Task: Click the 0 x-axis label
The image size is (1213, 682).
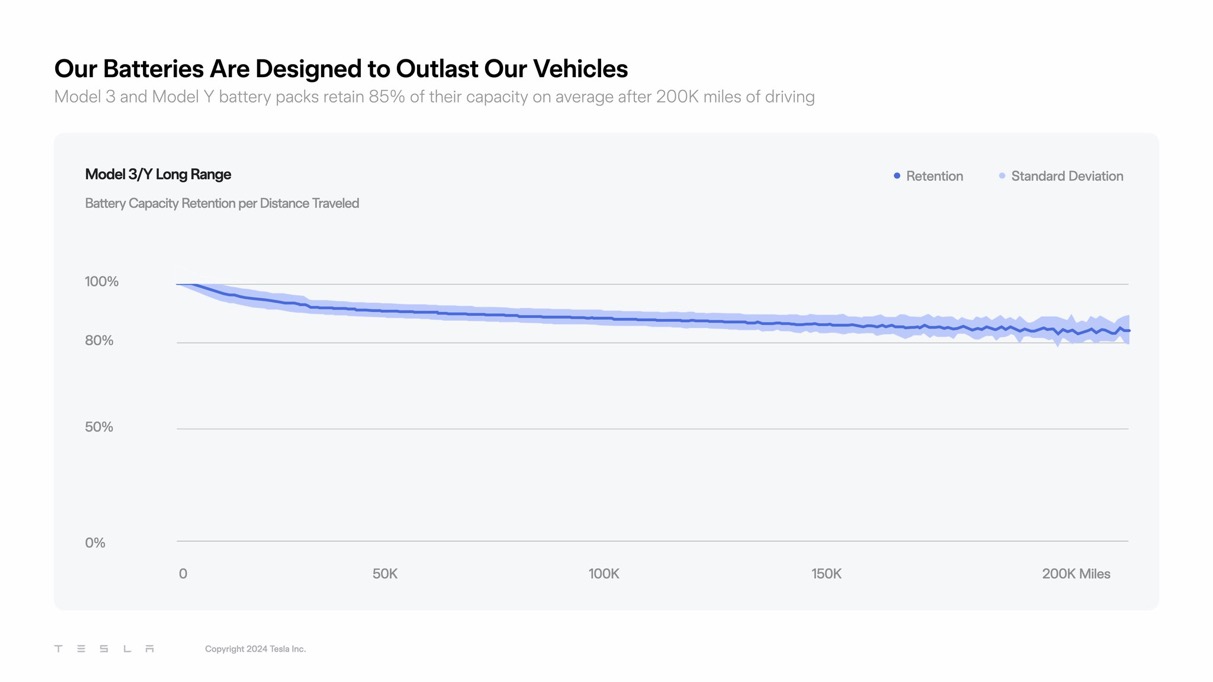Action: tap(183, 574)
